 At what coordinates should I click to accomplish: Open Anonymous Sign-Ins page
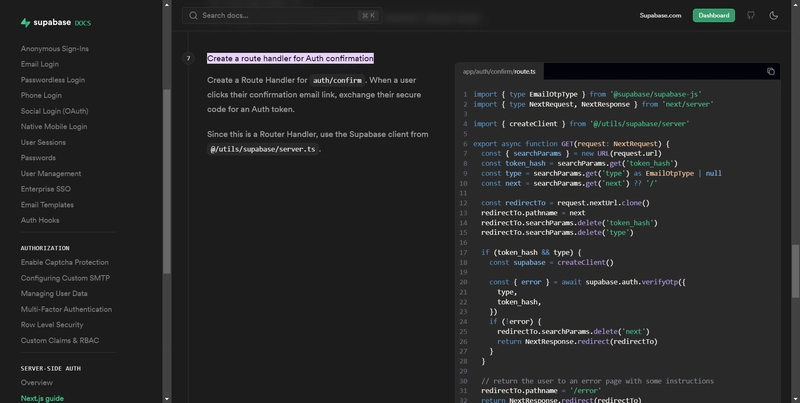pos(55,48)
